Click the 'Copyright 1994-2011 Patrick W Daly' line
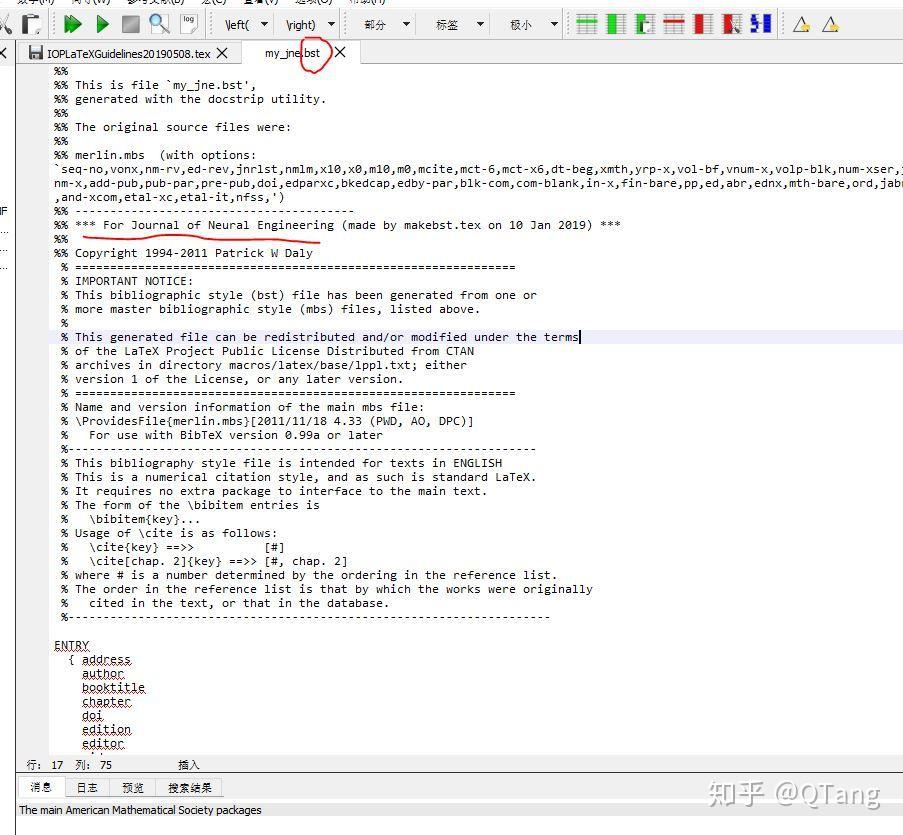903x835 pixels. pyautogui.click(x=183, y=253)
